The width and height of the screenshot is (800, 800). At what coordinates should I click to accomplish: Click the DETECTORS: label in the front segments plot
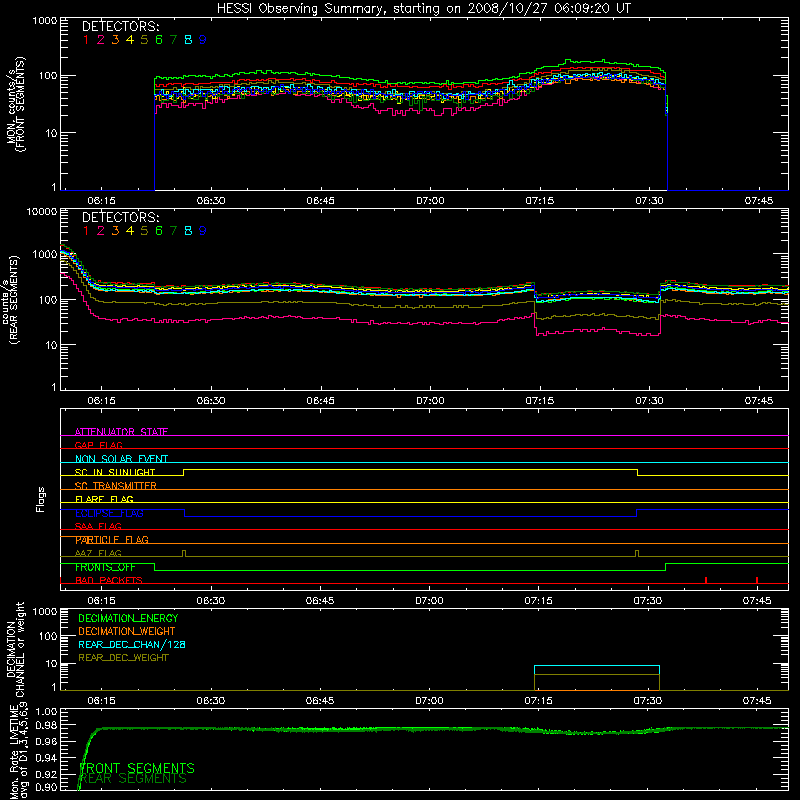[120, 26]
